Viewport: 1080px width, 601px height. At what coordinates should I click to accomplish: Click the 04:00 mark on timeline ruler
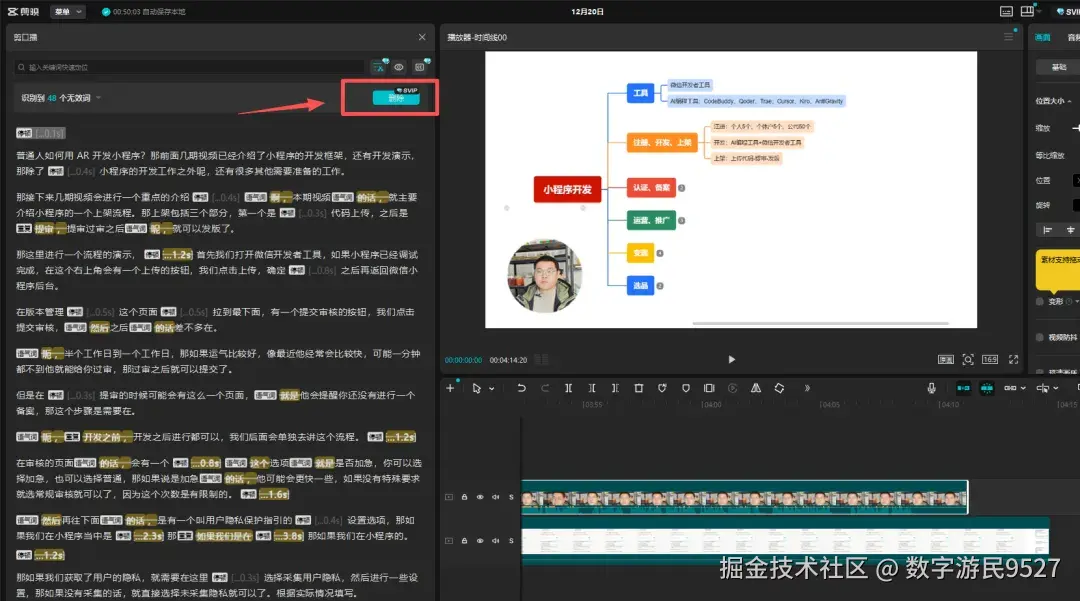(x=711, y=405)
